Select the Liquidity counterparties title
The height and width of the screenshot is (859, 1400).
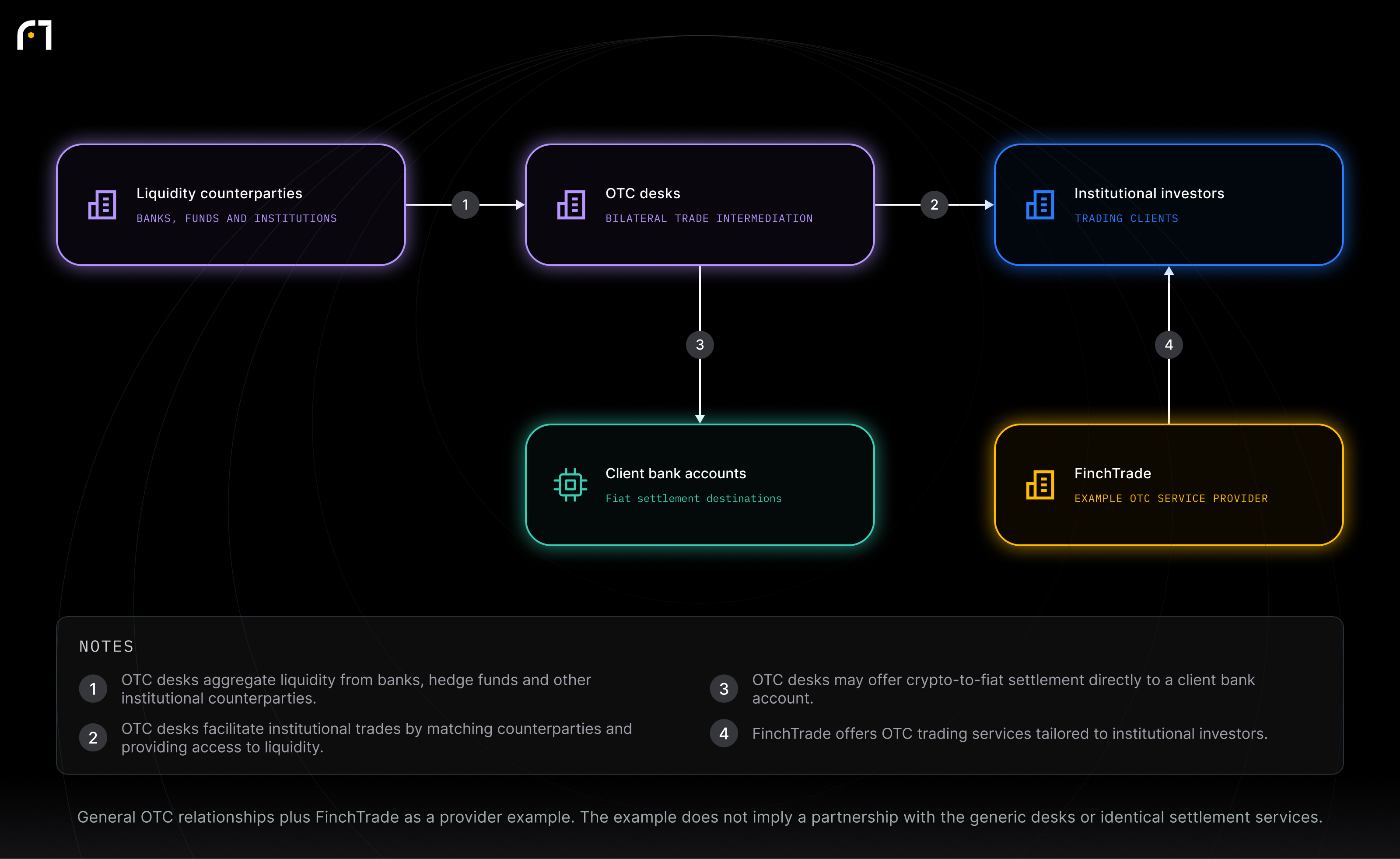point(219,193)
